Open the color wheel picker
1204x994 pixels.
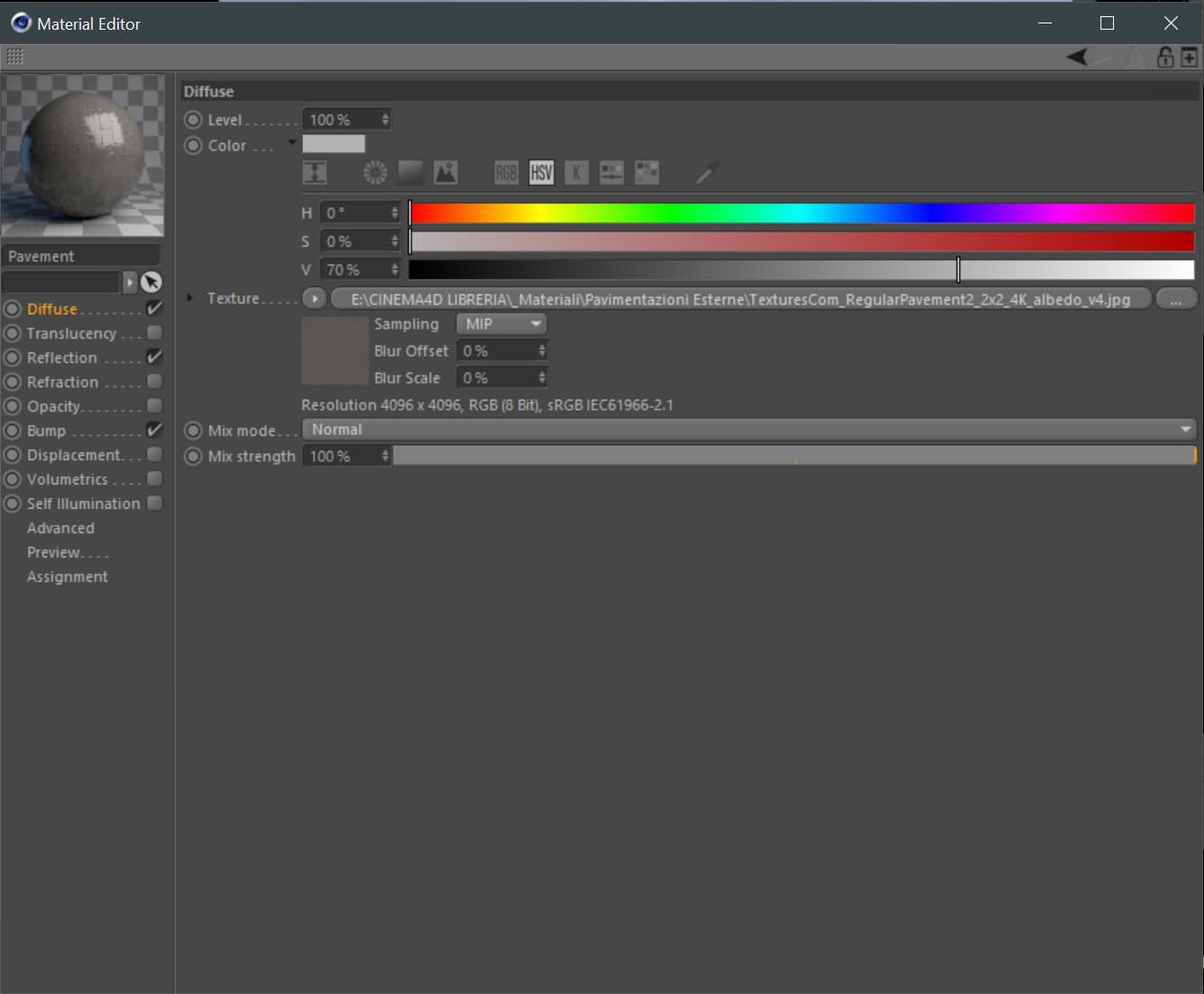pyautogui.click(x=374, y=172)
